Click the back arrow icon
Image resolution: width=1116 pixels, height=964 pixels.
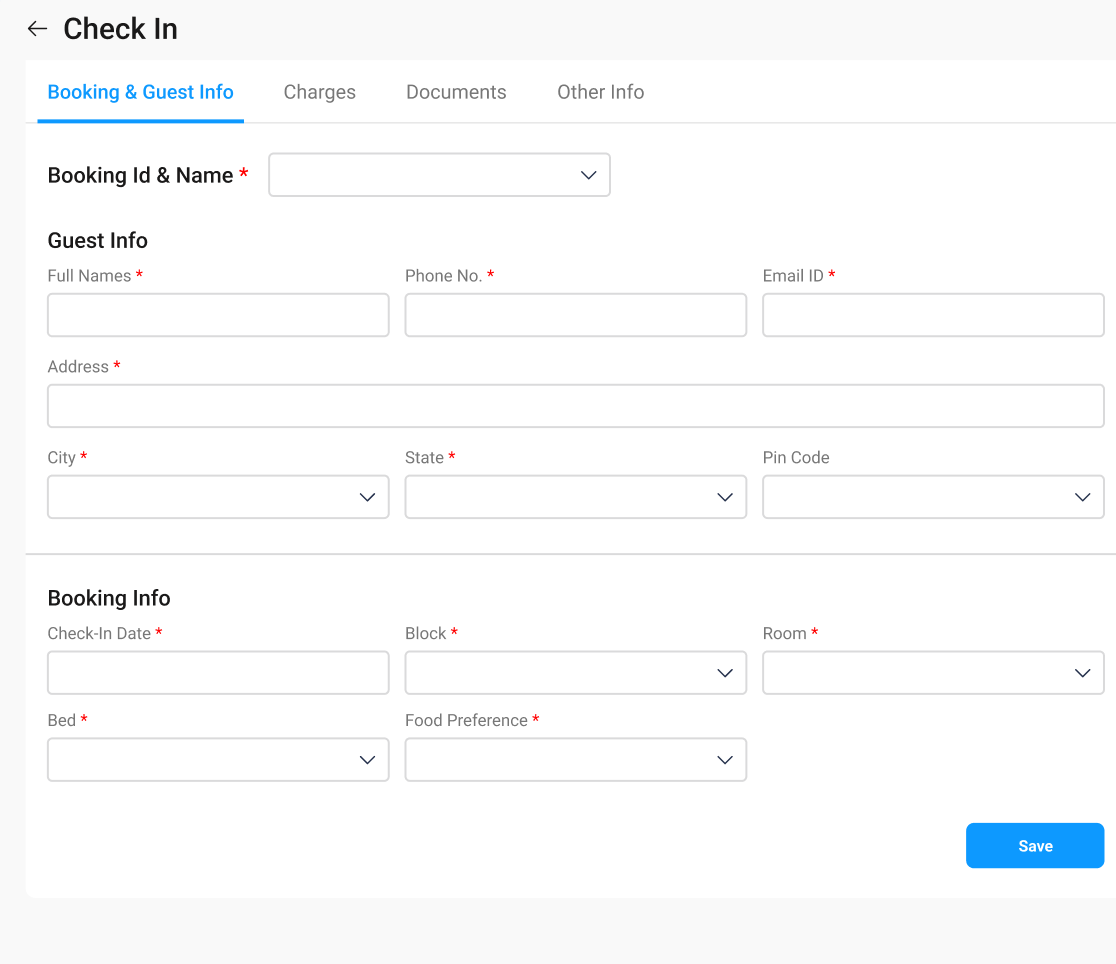point(37,29)
